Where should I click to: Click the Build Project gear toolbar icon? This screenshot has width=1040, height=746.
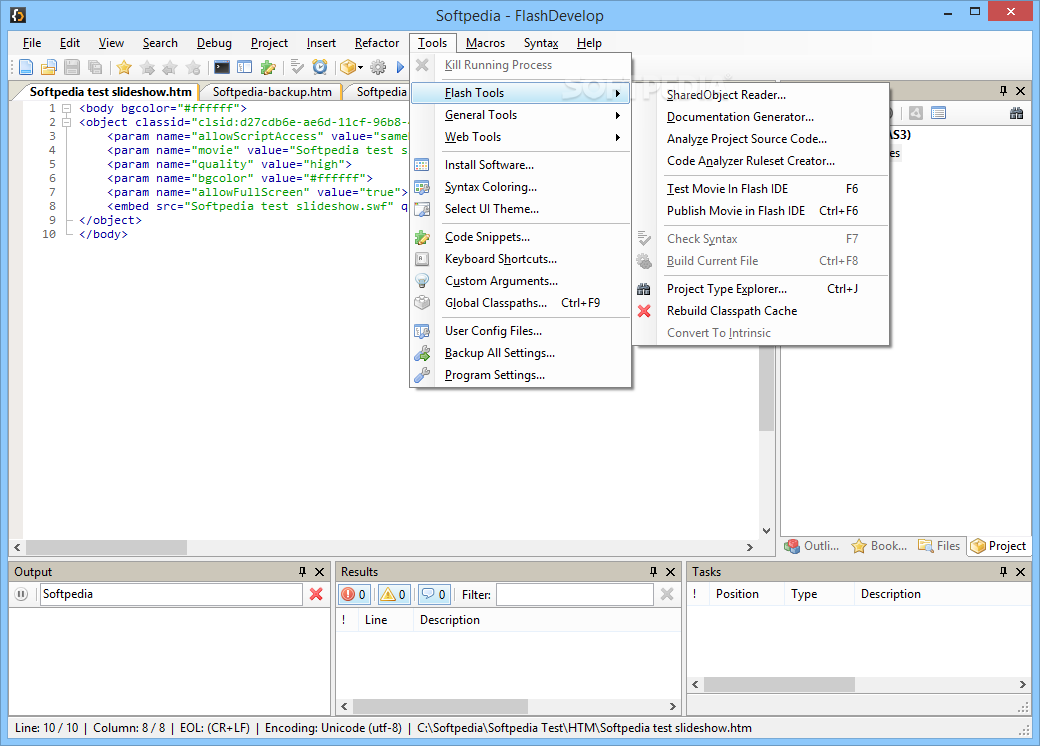(378, 67)
